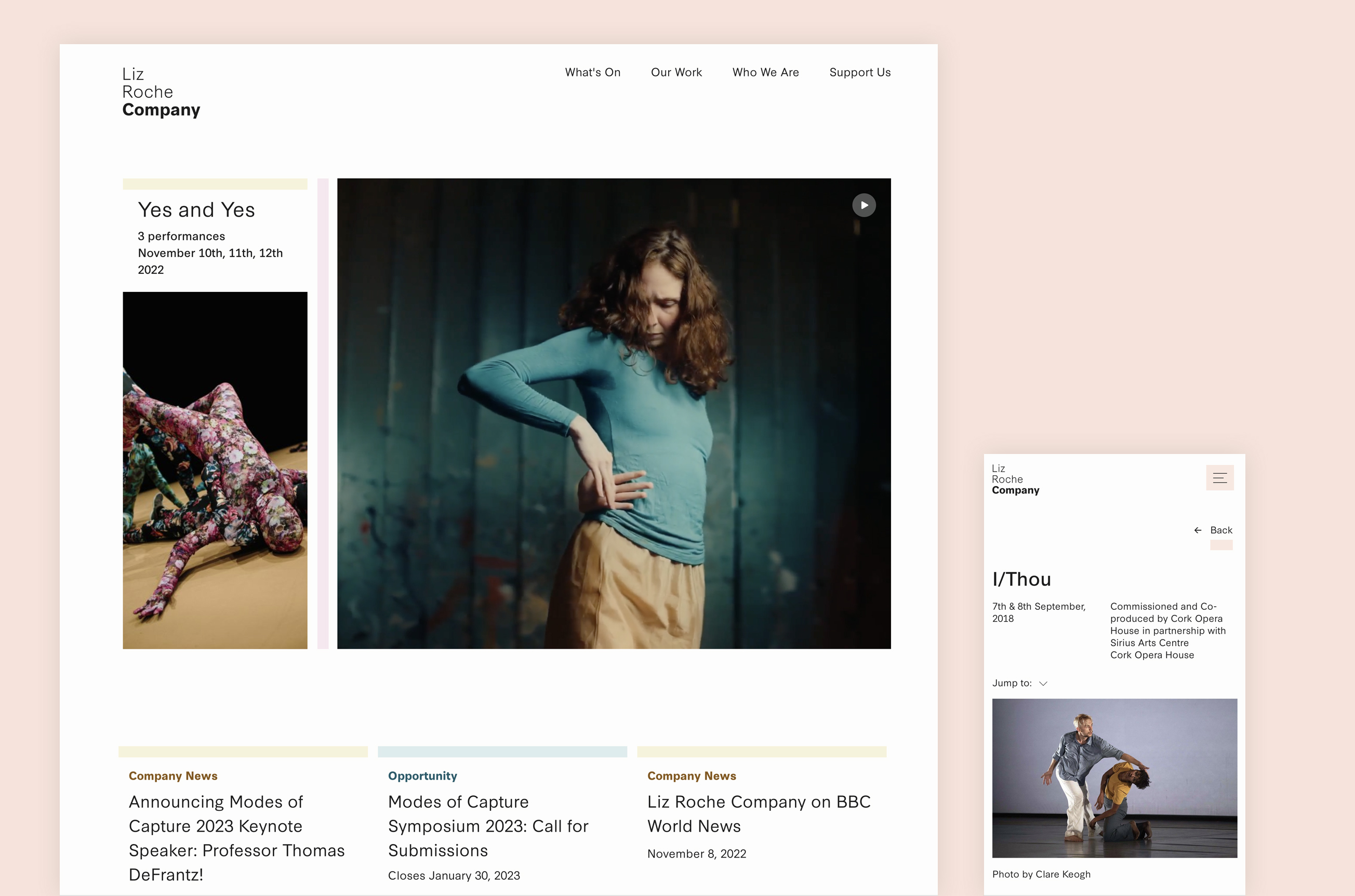Click the November 8, 2022 date
Viewport: 1355px width, 896px height.
697,854
